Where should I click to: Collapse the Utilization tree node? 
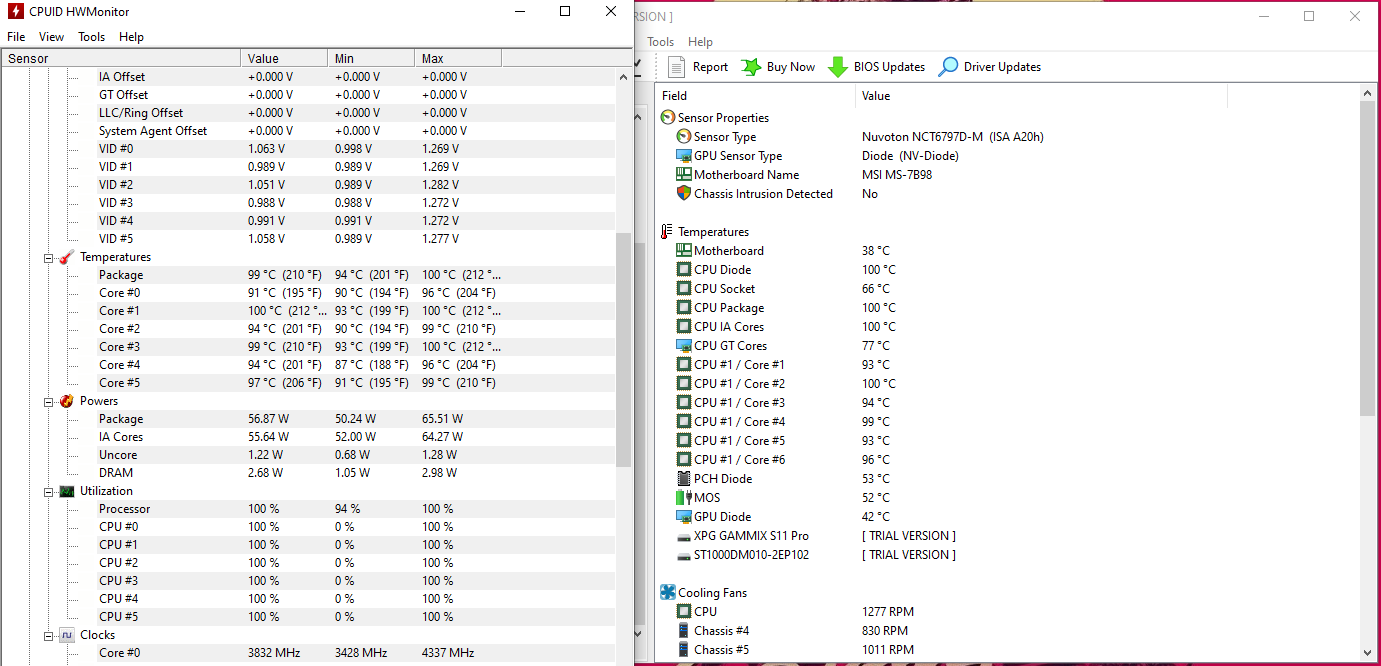coord(49,491)
